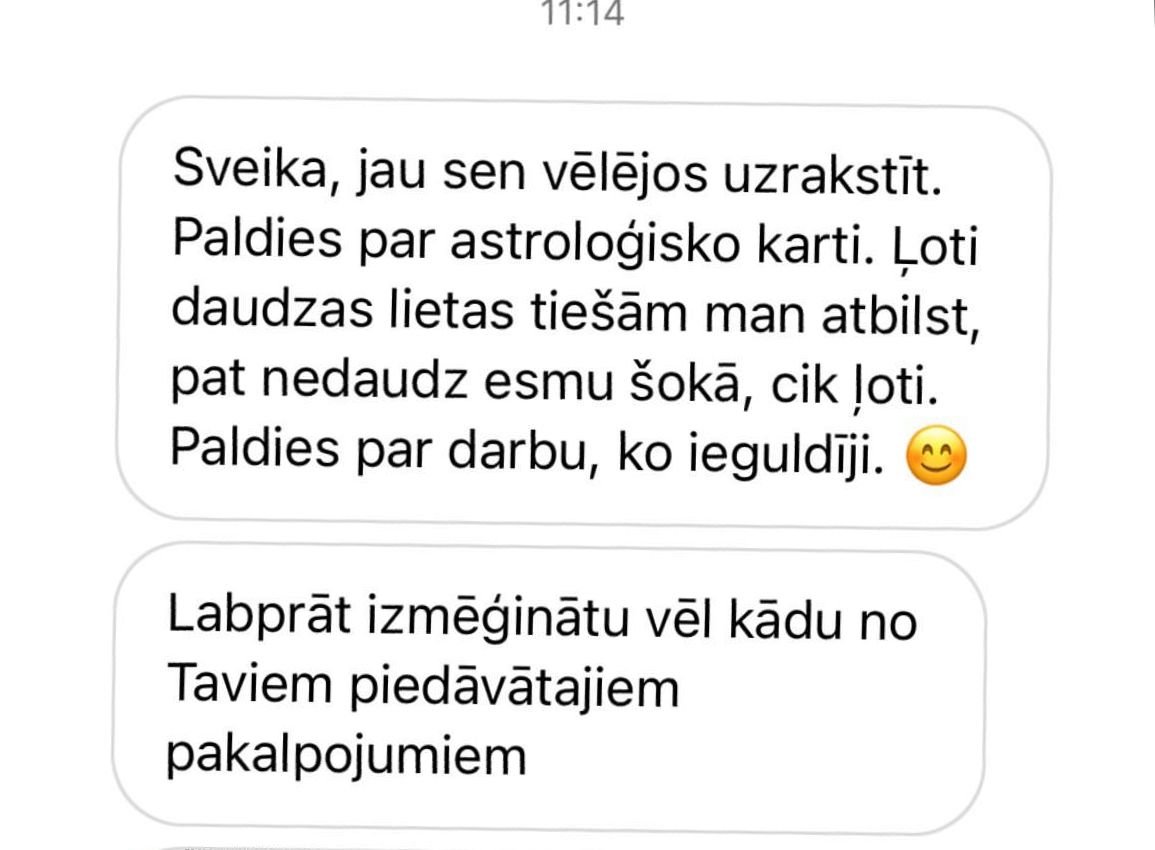The height and width of the screenshot is (850, 1155).
Task: Click the smiling face emoji in message
Action: [935, 454]
